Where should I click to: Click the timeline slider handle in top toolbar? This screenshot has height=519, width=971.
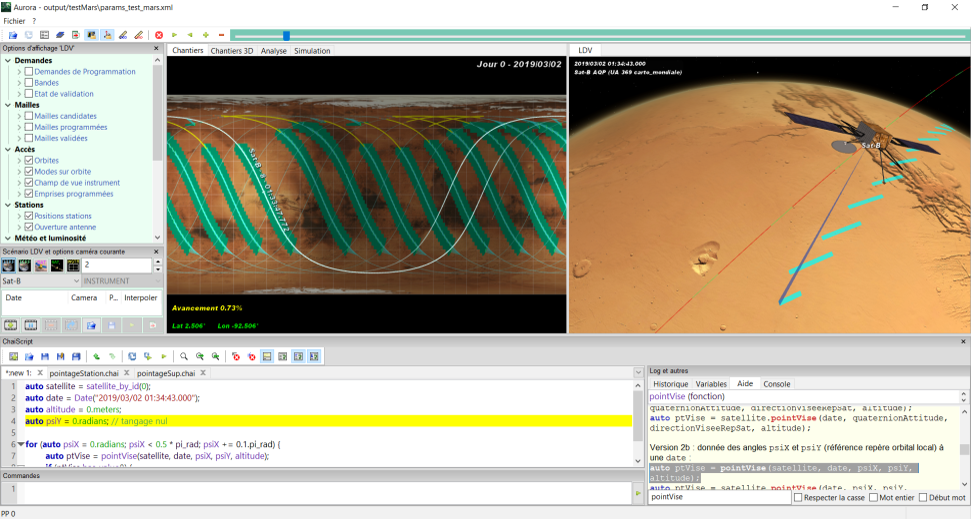pos(286,35)
